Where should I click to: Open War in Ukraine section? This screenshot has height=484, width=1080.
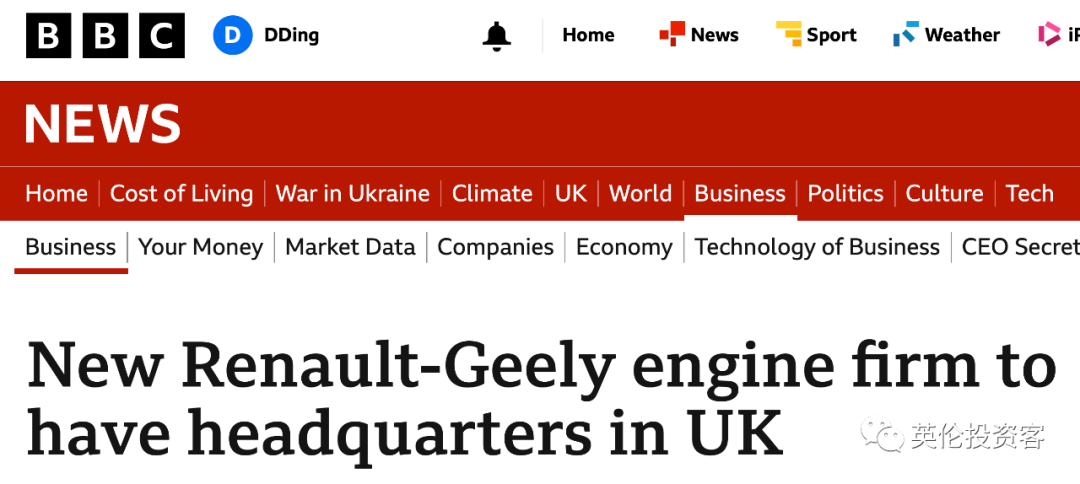pyautogui.click(x=352, y=193)
